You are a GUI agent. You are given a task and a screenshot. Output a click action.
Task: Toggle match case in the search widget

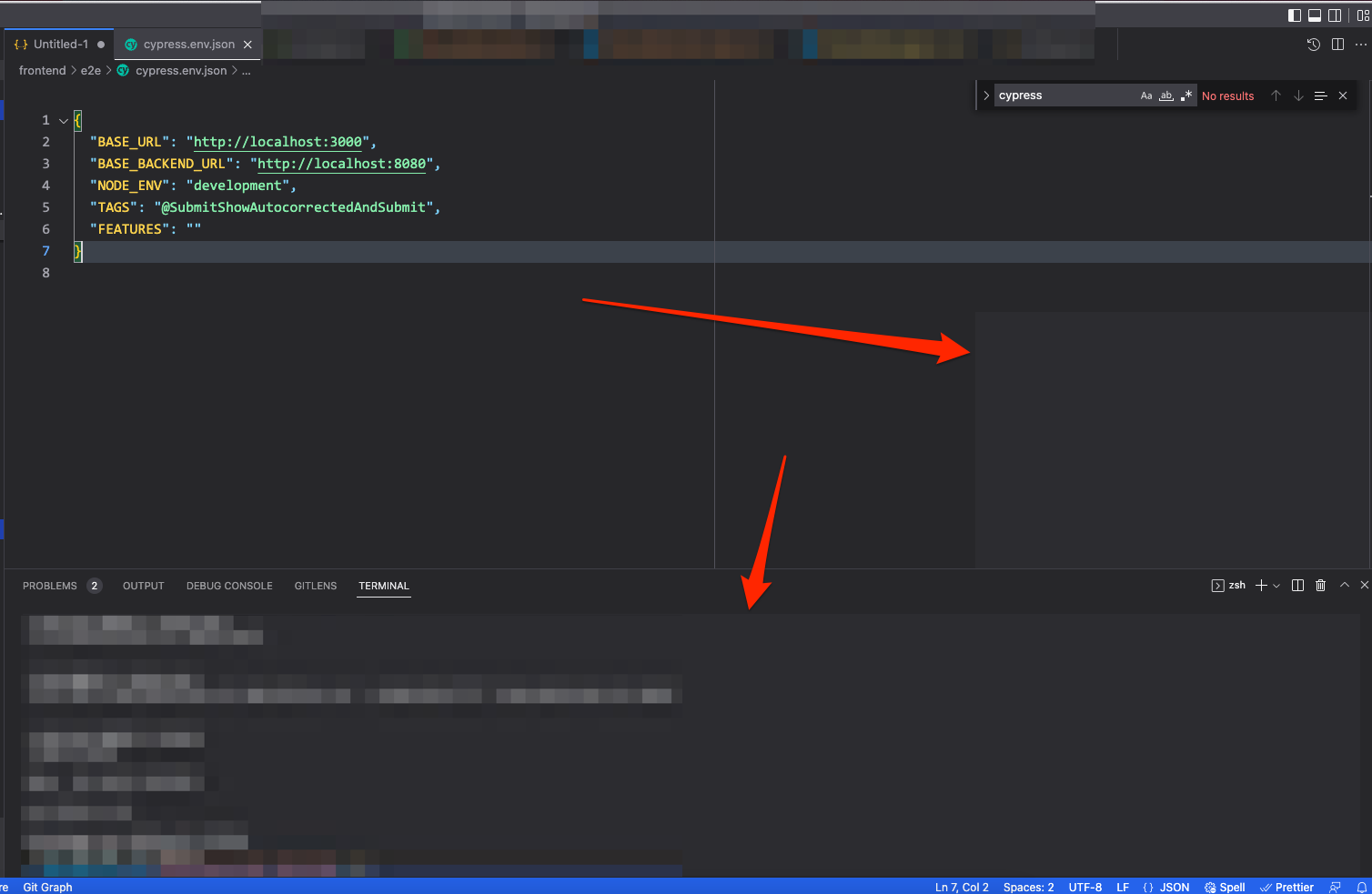(x=1146, y=95)
